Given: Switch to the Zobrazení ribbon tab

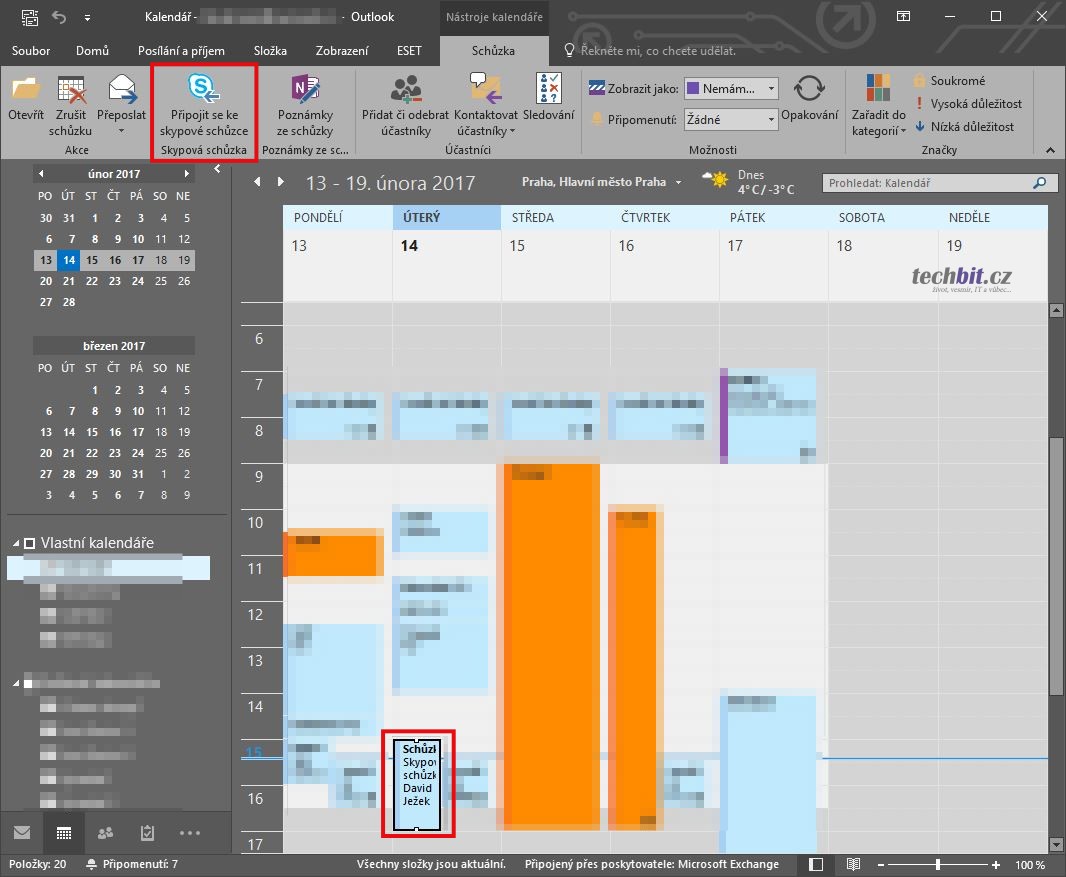Looking at the screenshot, I should point(341,51).
